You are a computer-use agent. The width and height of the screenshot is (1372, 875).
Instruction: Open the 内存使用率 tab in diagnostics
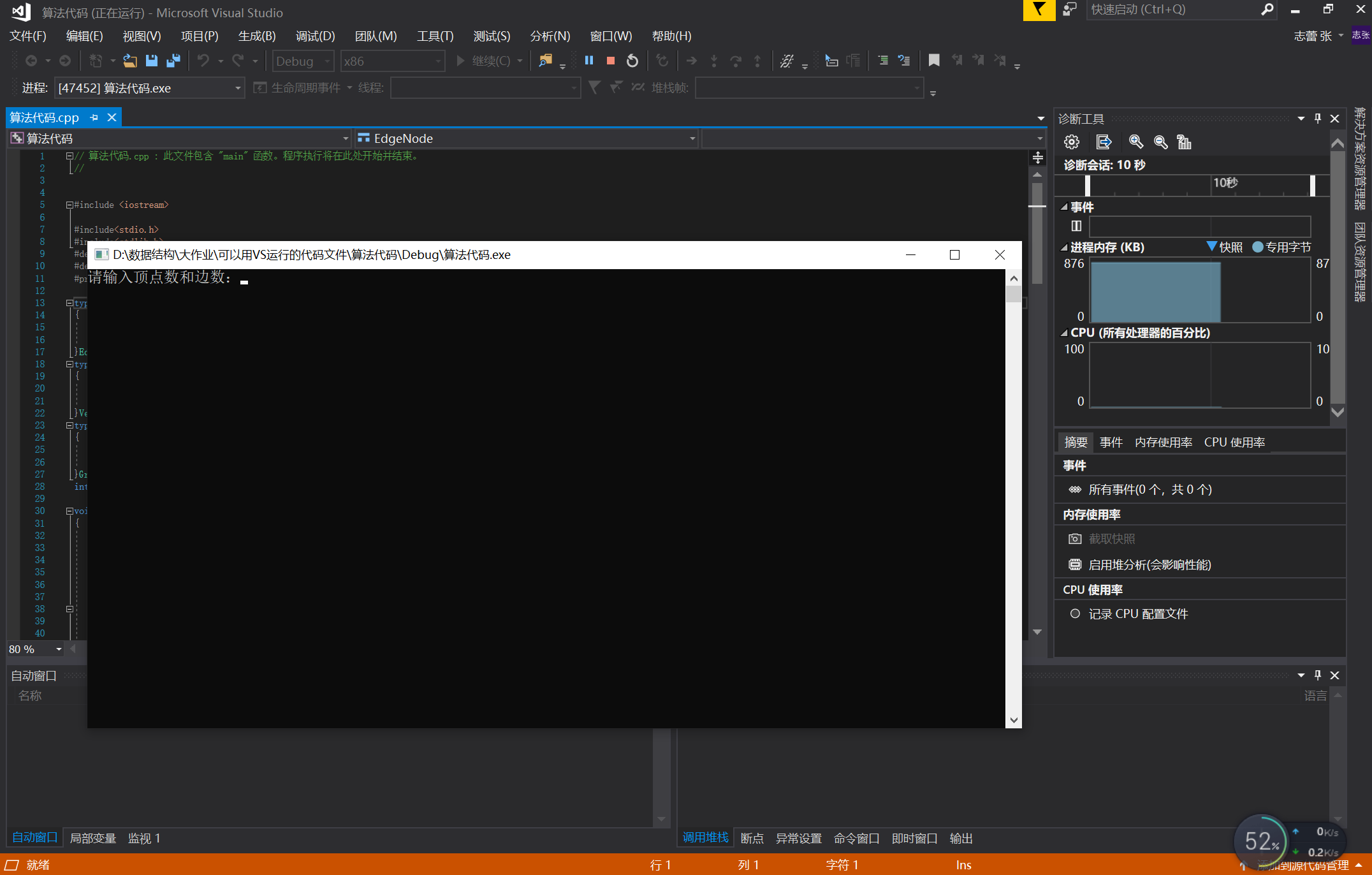tap(1163, 442)
